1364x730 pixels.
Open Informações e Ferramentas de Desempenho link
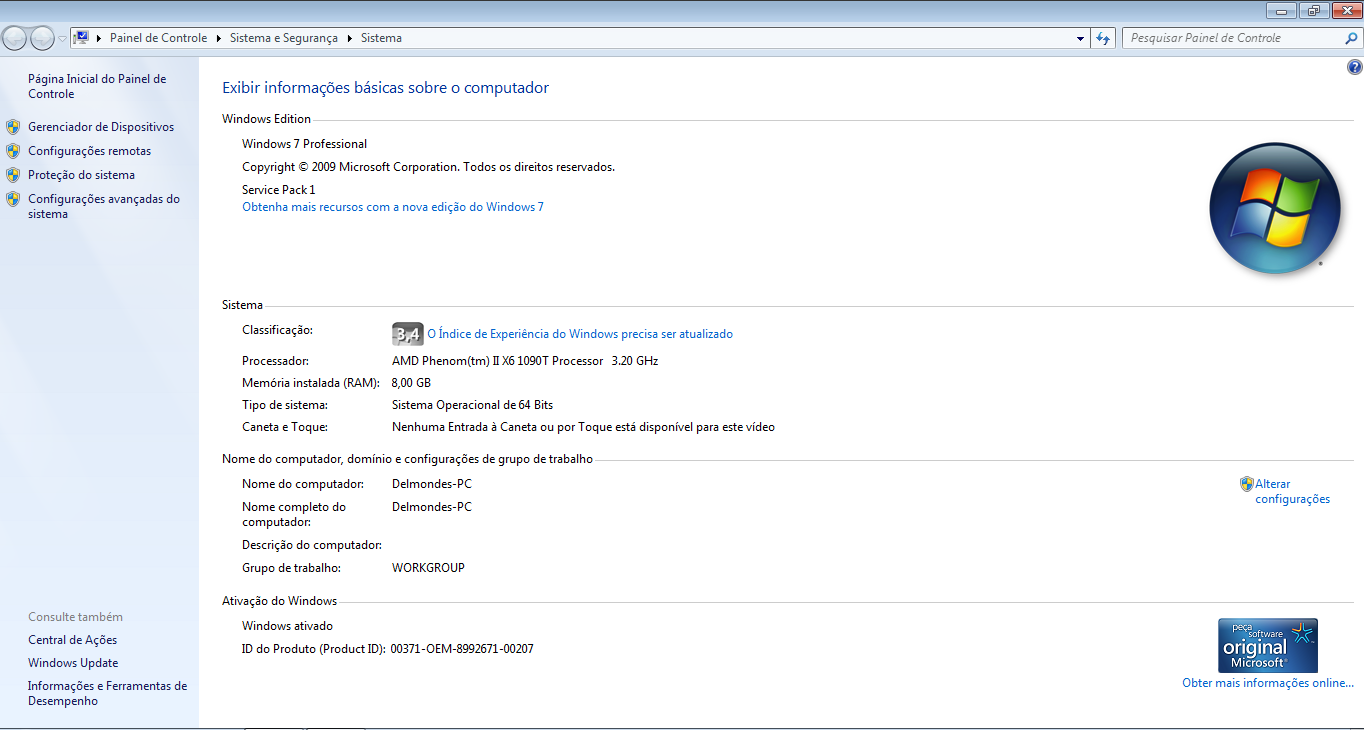[107, 693]
